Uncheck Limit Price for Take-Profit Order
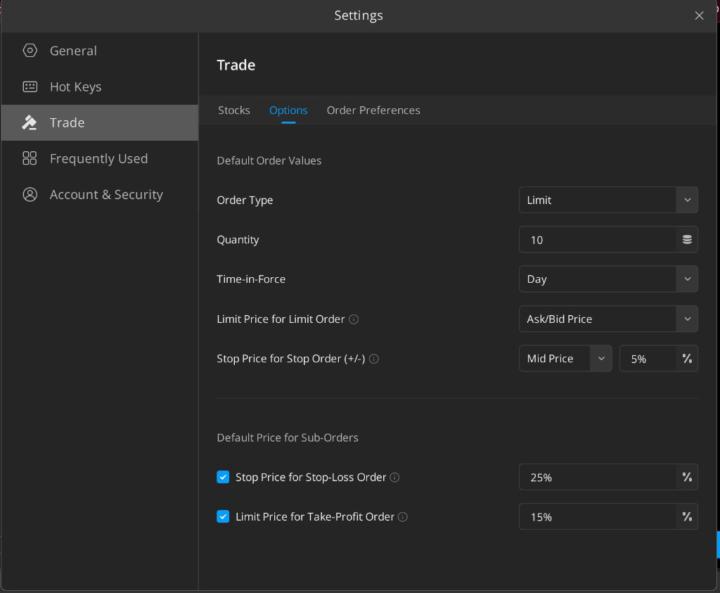The width and height of the screenshot is (720, 593). pyautogui.click(x=223, y=517)
